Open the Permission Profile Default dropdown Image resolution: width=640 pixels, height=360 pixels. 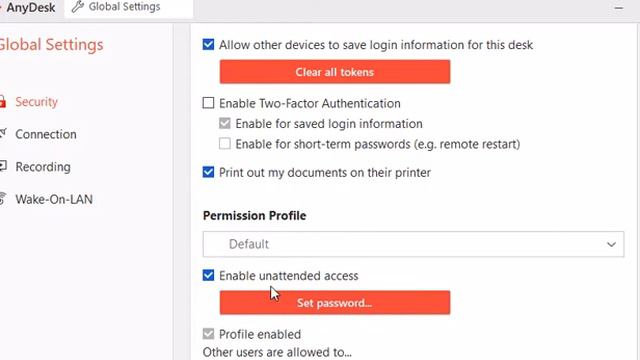click(413, 244)
